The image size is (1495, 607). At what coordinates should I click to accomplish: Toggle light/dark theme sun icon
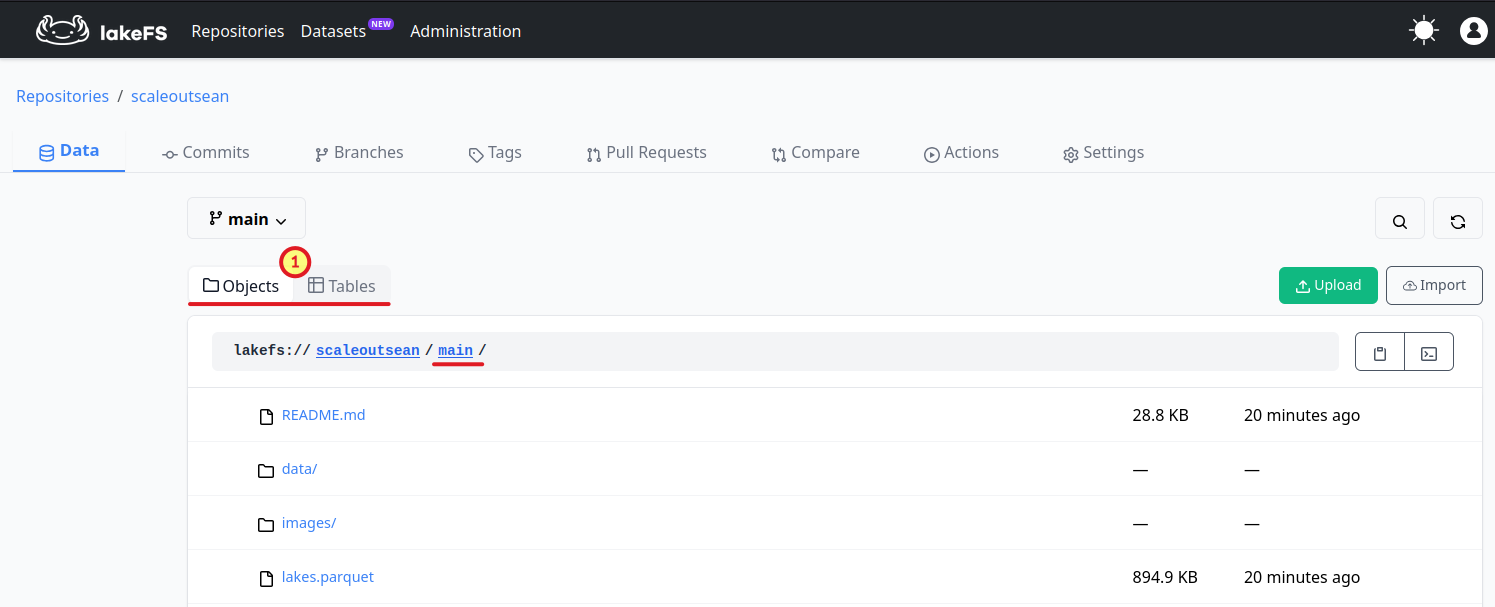pos(1424,31)
